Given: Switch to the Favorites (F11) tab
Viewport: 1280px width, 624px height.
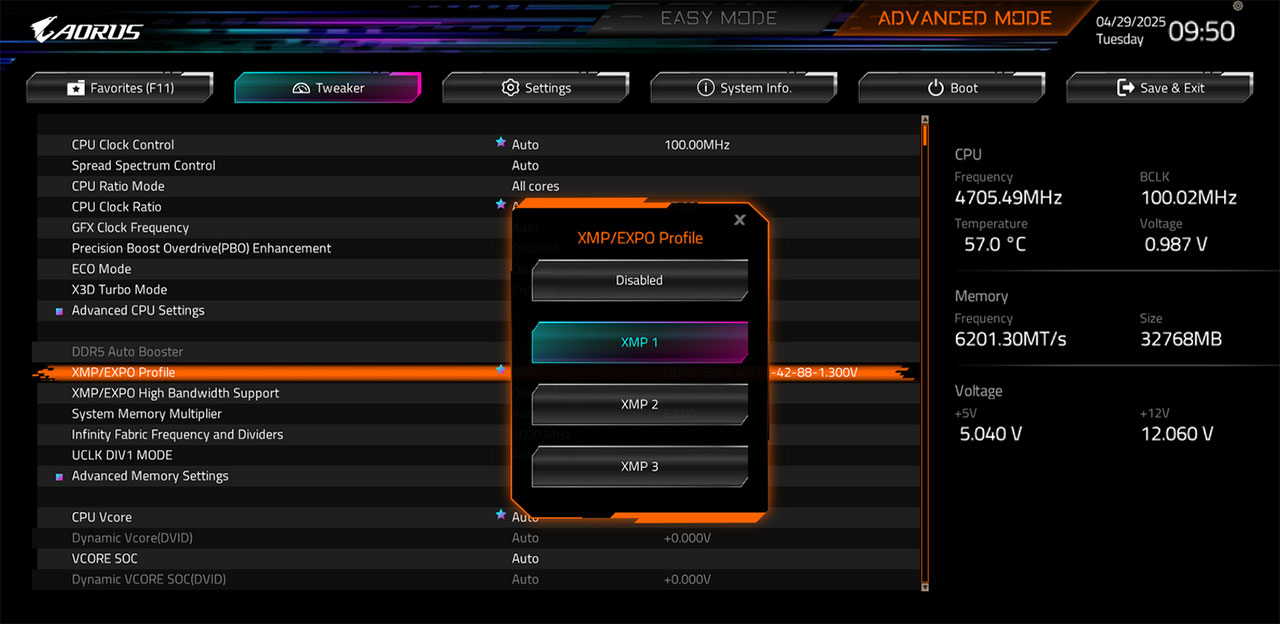Looking at the screenshot, I should [x=120, y=88].
